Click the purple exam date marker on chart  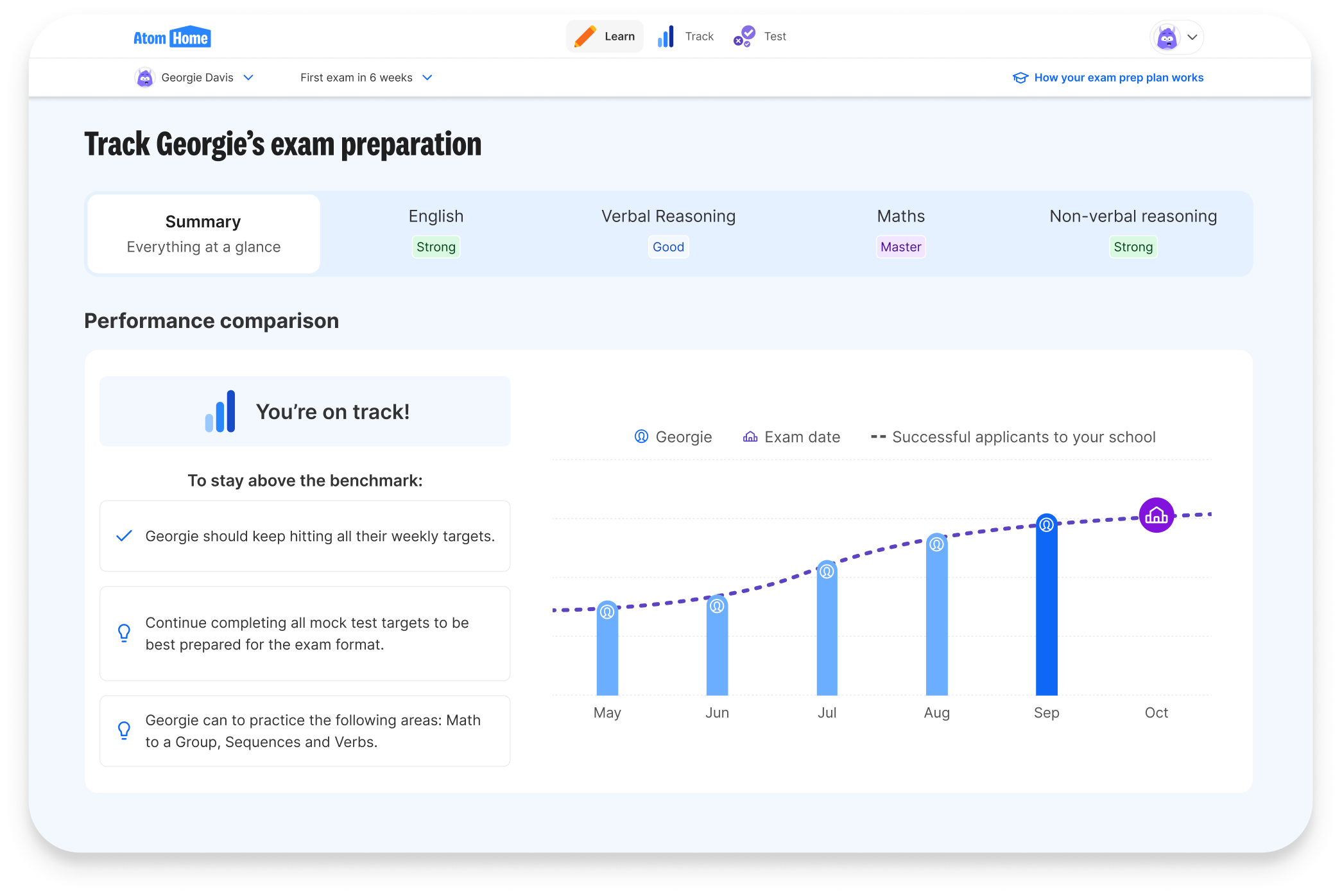1156,515
